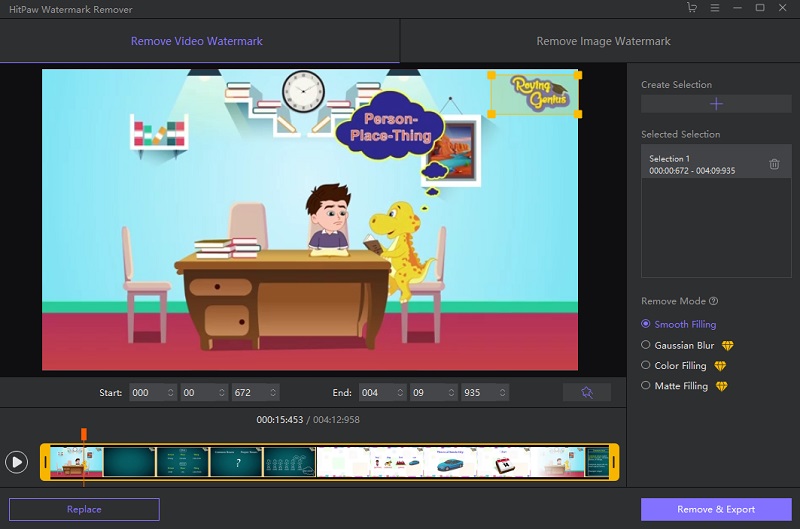
Task: Click the premium diamond icon next to Matte Filling
Action: [x=720, y=386]
